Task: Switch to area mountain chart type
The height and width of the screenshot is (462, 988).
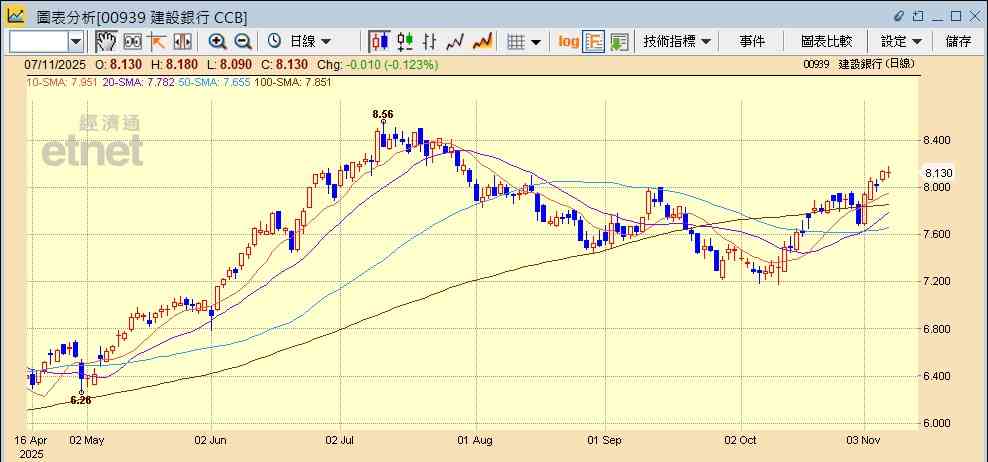Action: pos(482,41)
